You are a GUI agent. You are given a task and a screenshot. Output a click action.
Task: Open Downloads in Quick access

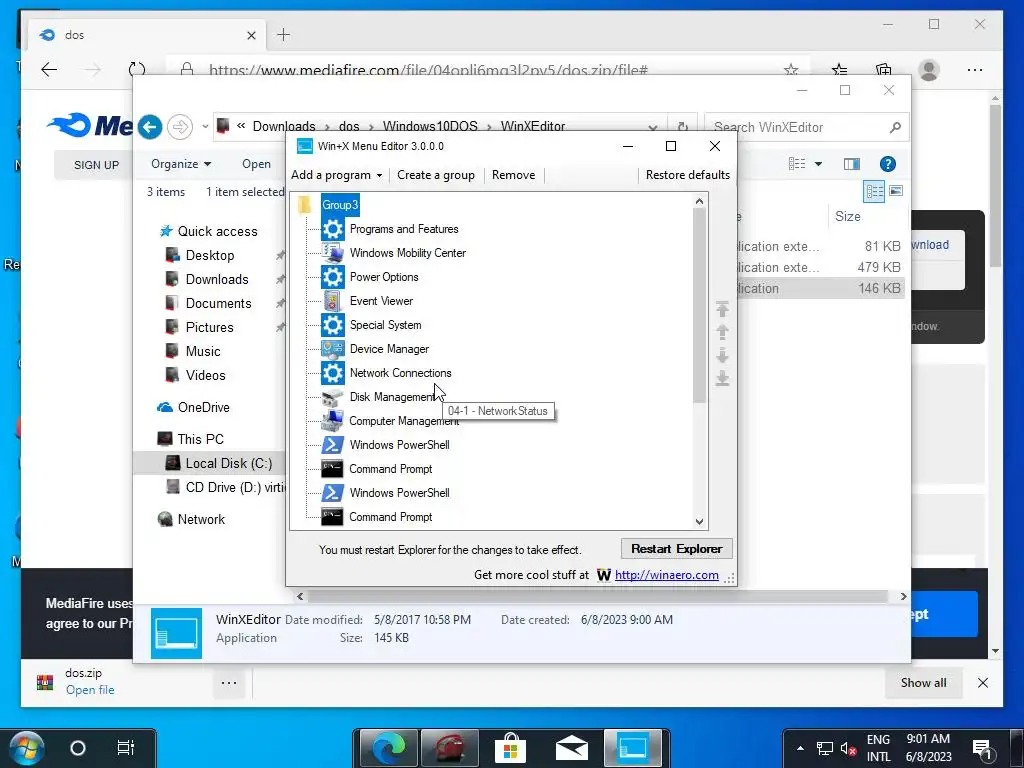click(217, 280)
